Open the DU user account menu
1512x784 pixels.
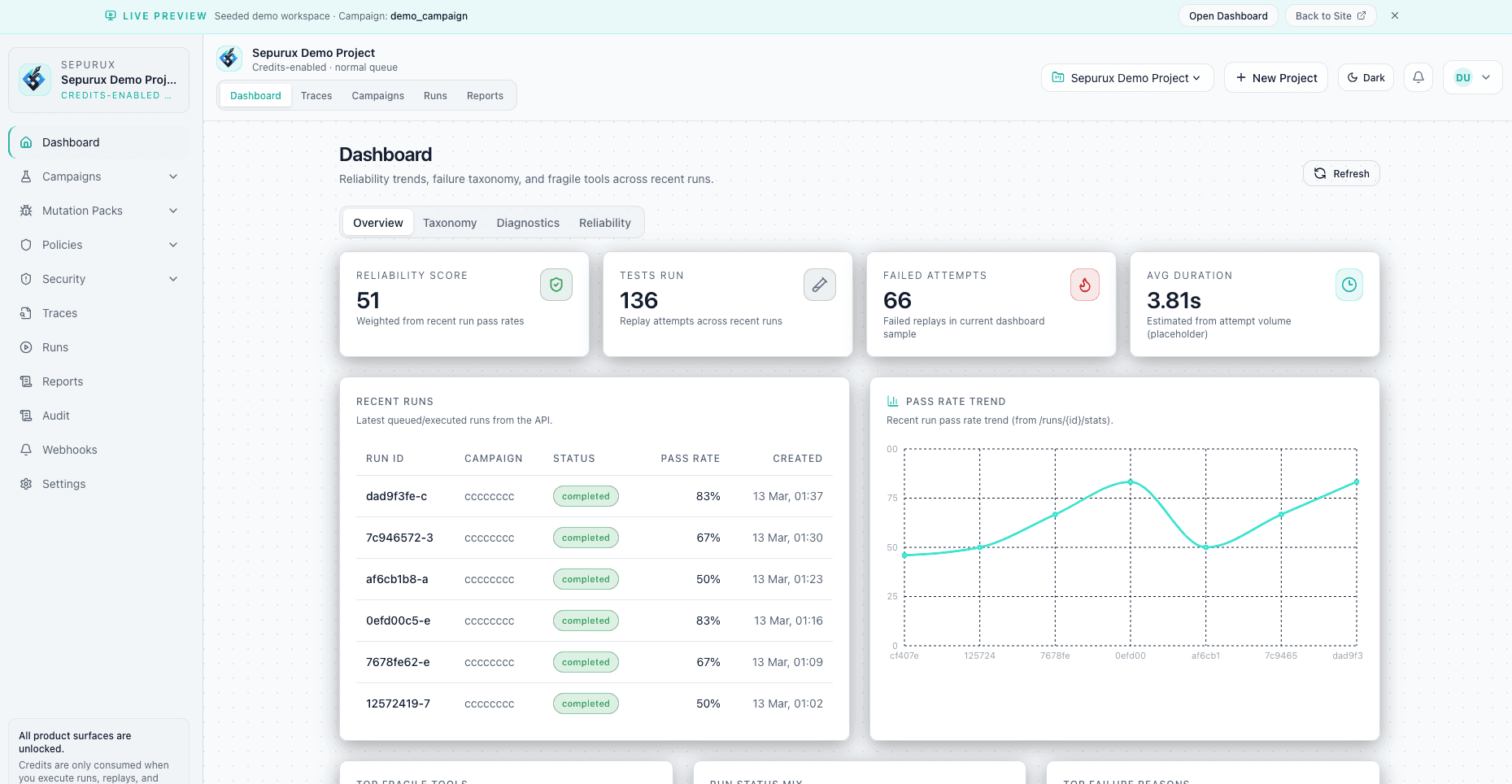coord(1472,77)
